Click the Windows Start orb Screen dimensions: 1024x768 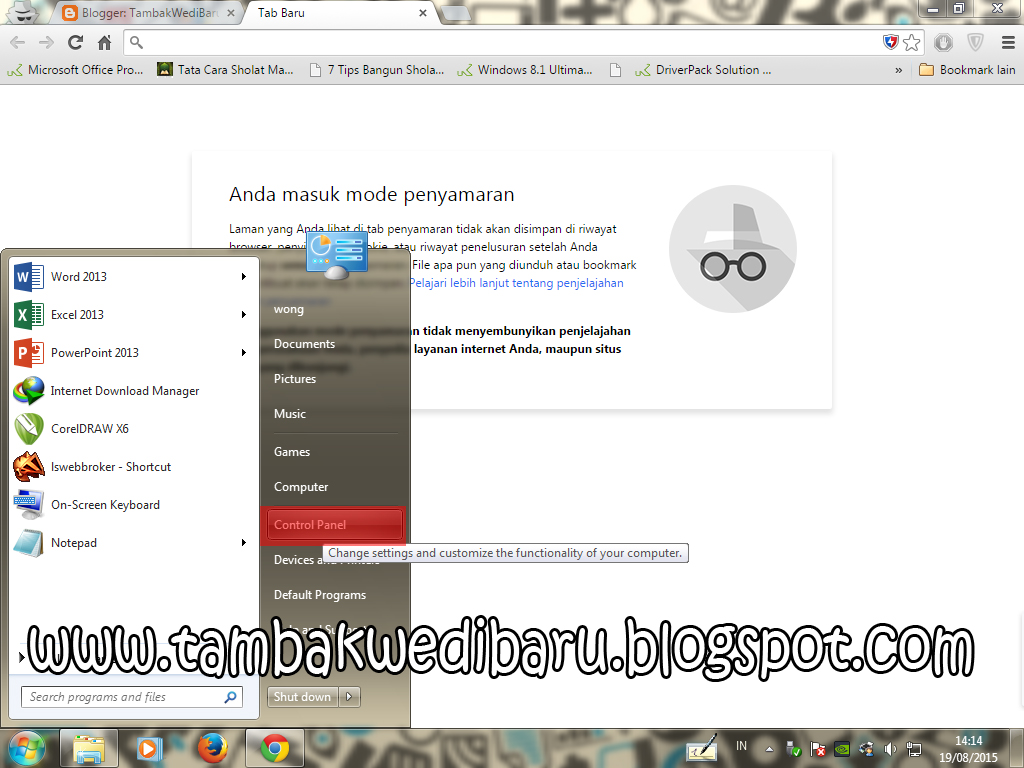coord(26,748)
